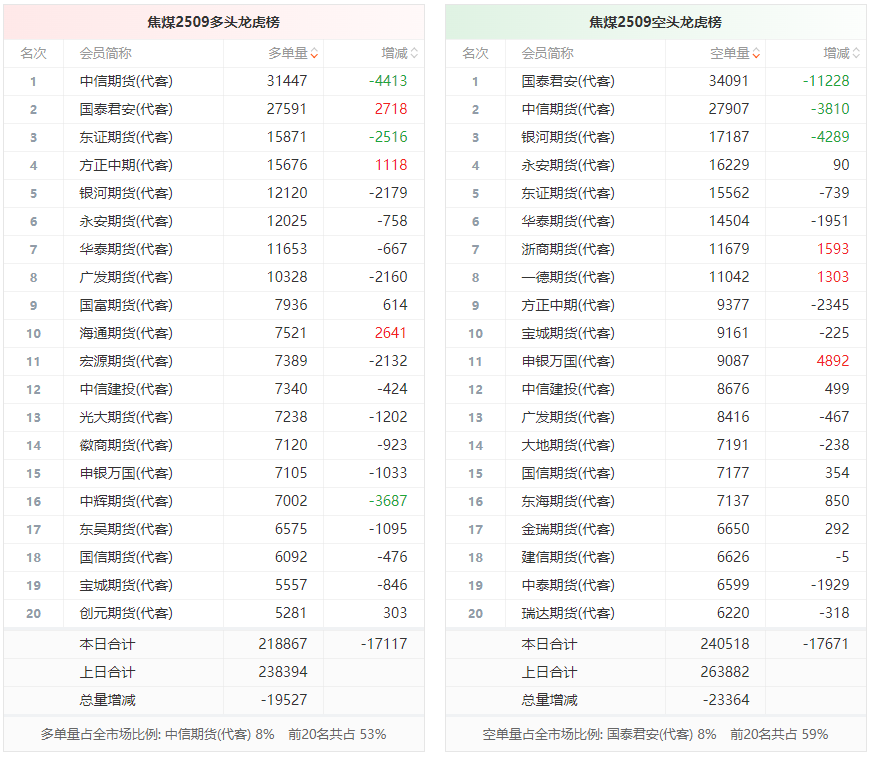Image resolution: width=871 pixels, height=757 pixels.
Task: Select 东吴期货(代客) row name
Action: click(126, 529)
